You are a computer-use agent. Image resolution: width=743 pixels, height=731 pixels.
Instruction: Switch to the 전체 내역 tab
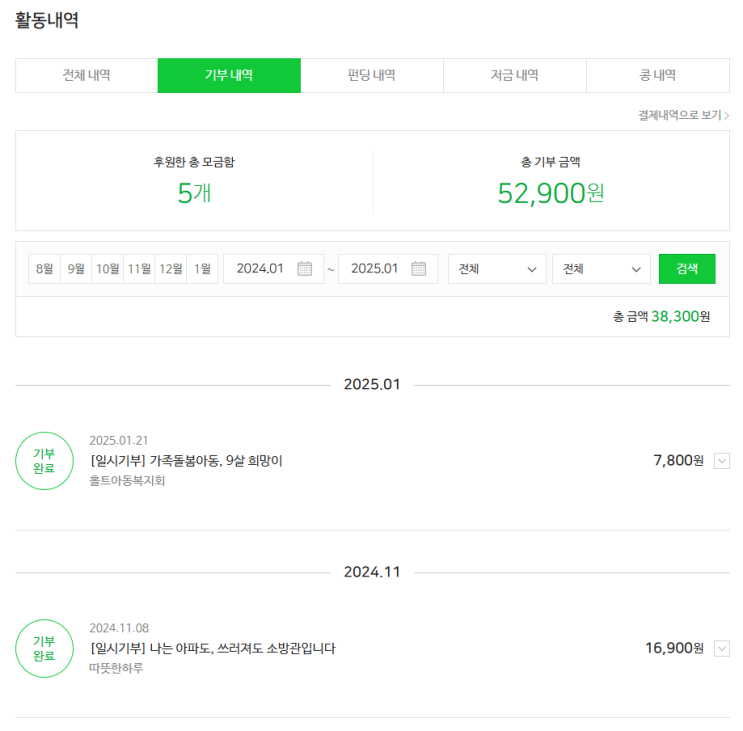tap(86, 76)
